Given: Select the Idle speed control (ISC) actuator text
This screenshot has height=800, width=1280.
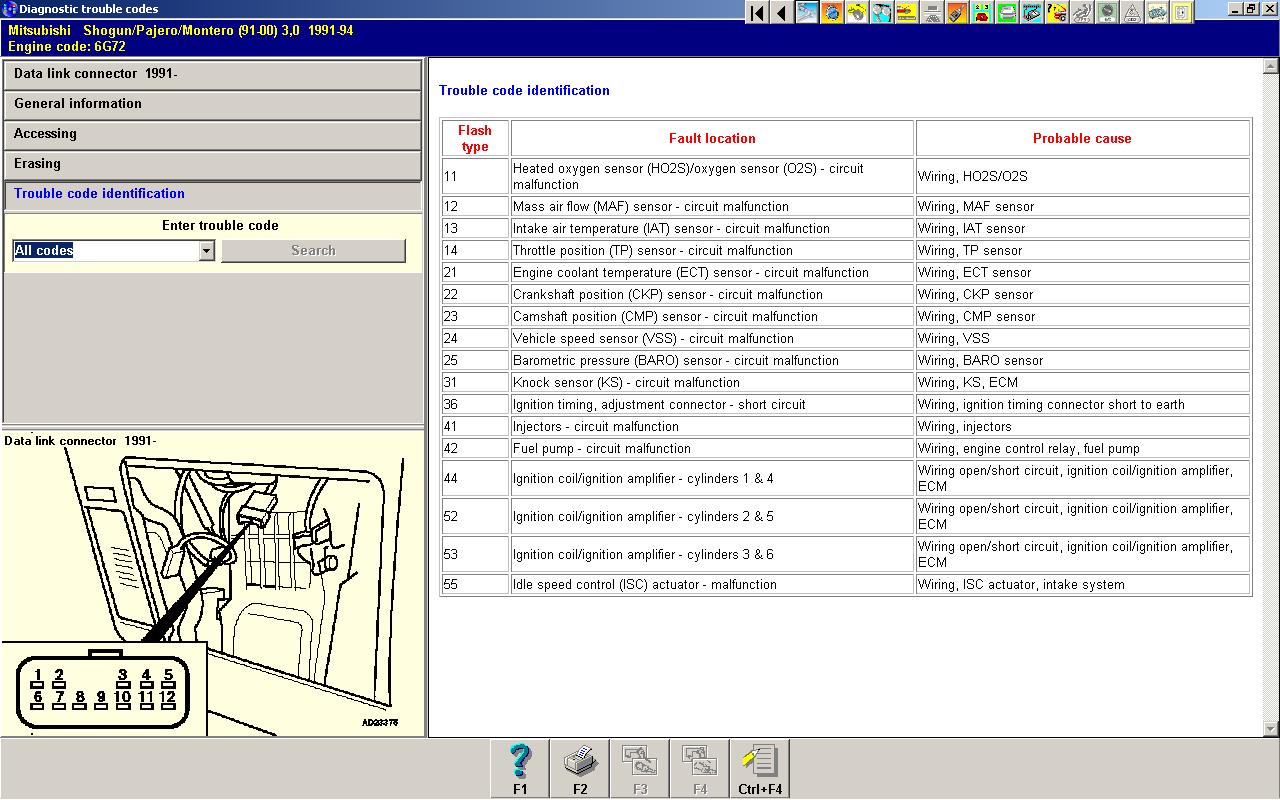Looking at the screenshot, I should pyautogui.click(x=645, y=584).
